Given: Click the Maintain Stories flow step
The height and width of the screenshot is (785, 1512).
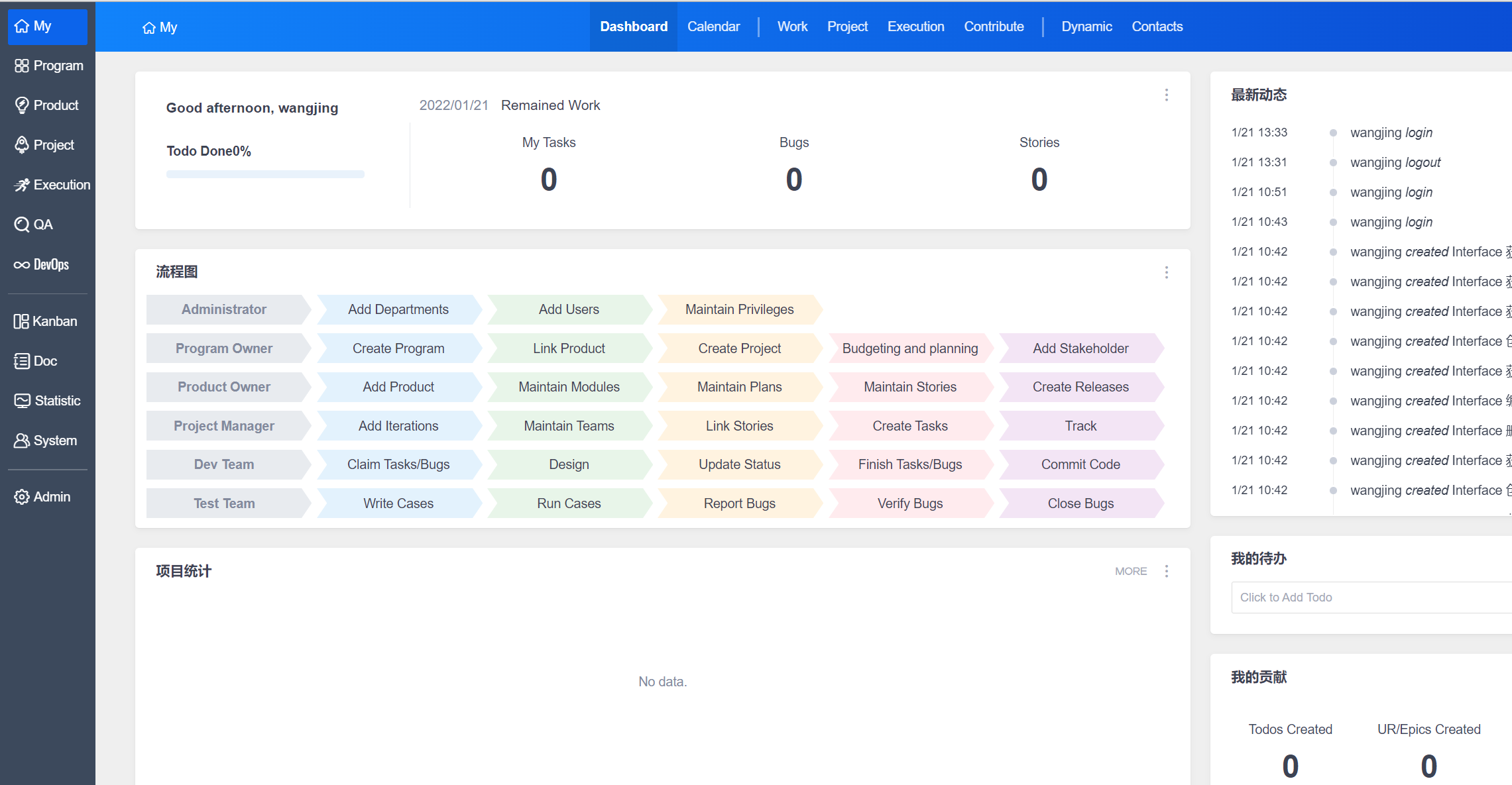Looking at the screenshot, I should 910,387.
